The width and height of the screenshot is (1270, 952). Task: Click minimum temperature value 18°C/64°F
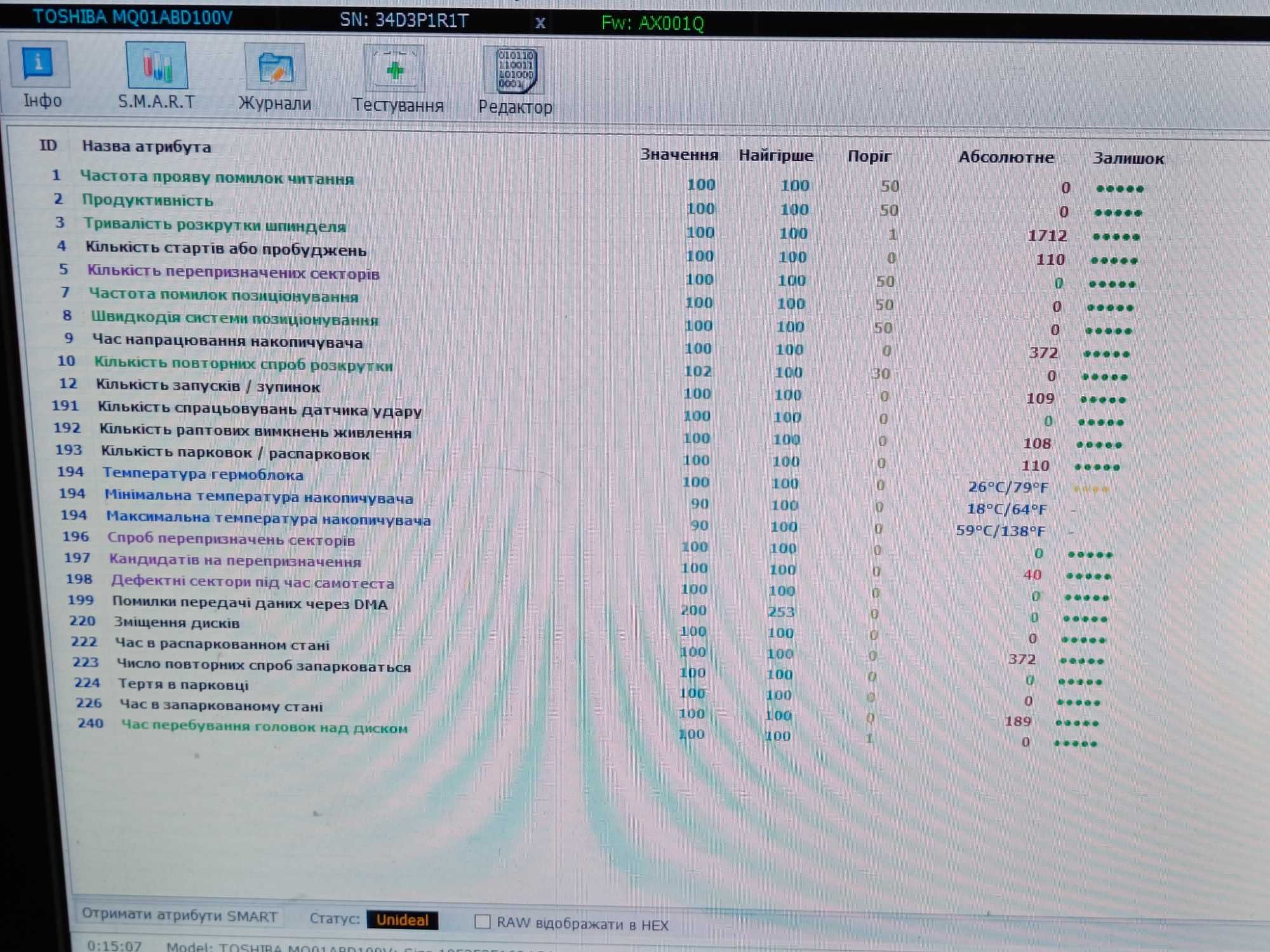(1006, 509)
